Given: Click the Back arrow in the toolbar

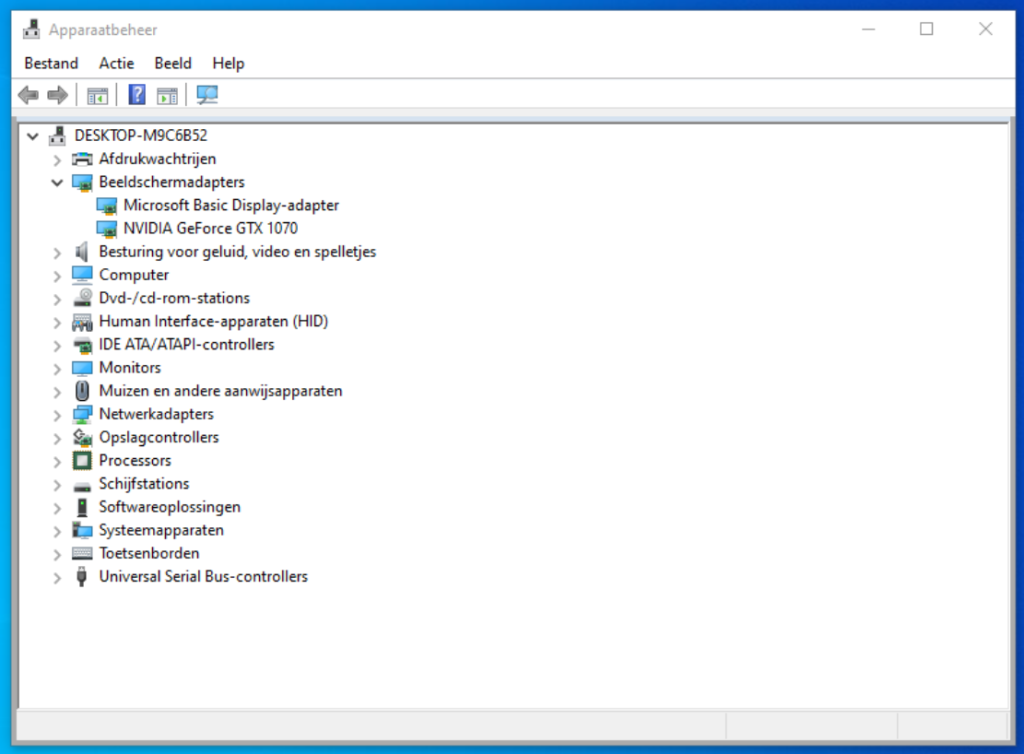Looking at the screenshot, I should point(28,95).
